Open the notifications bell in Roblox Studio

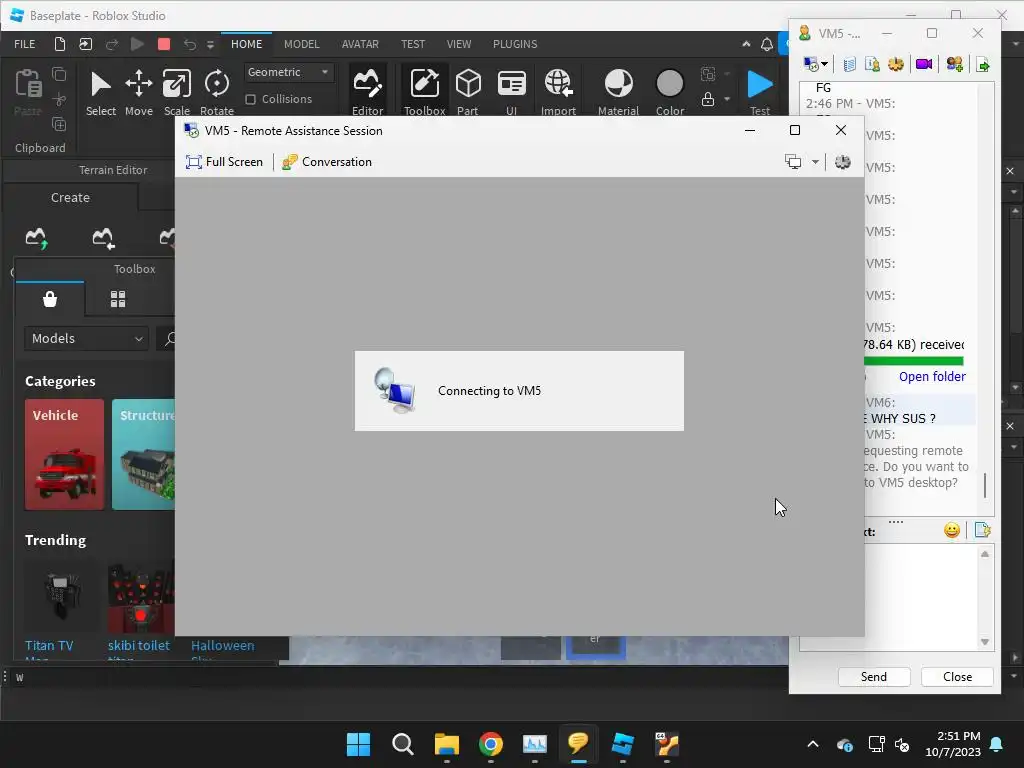pos(767,44)
